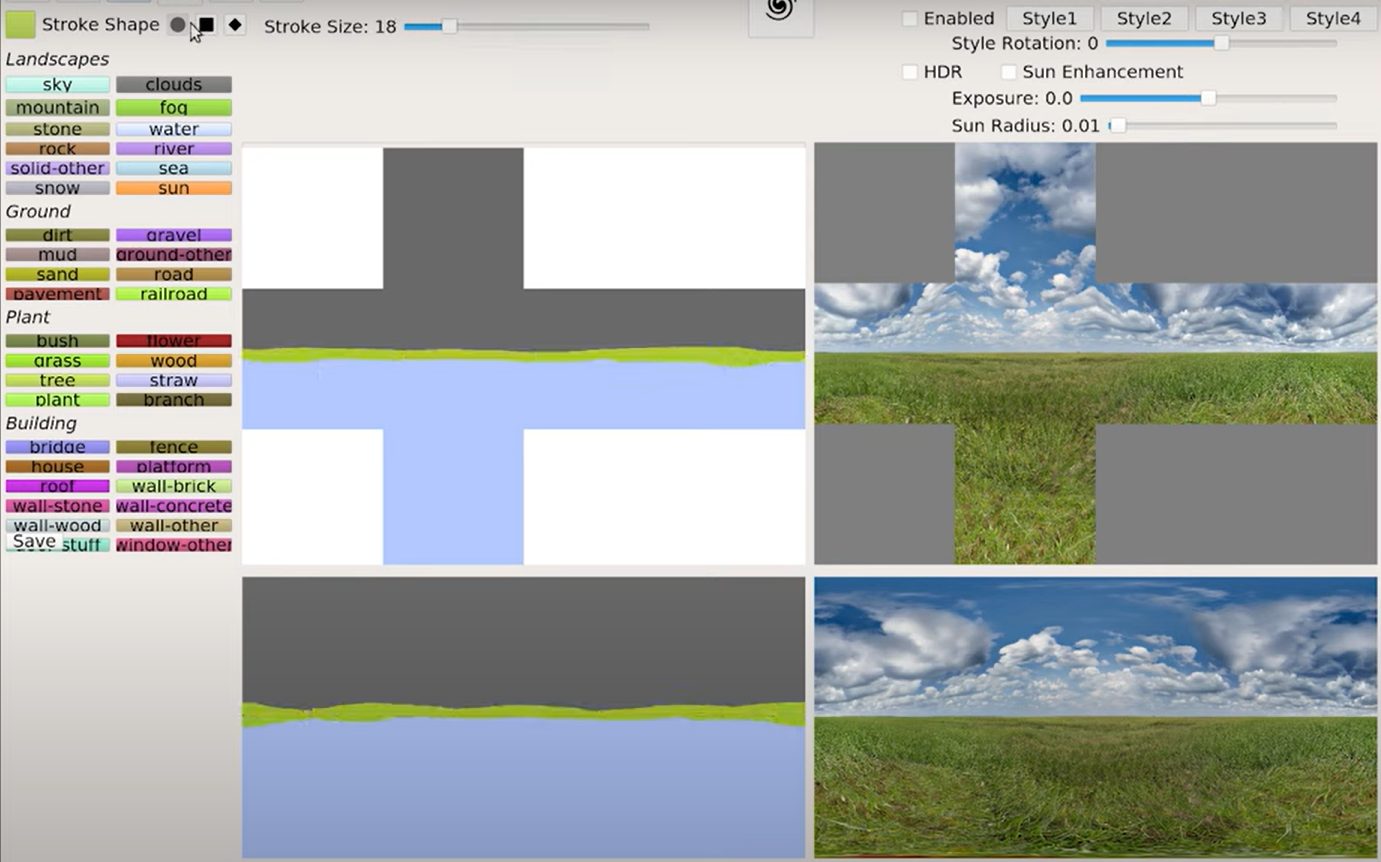Image resolution: width=1381 pixels, height=862 pixels.
Task: Toggle the Enabled checkbox
Action: [910, 19]
